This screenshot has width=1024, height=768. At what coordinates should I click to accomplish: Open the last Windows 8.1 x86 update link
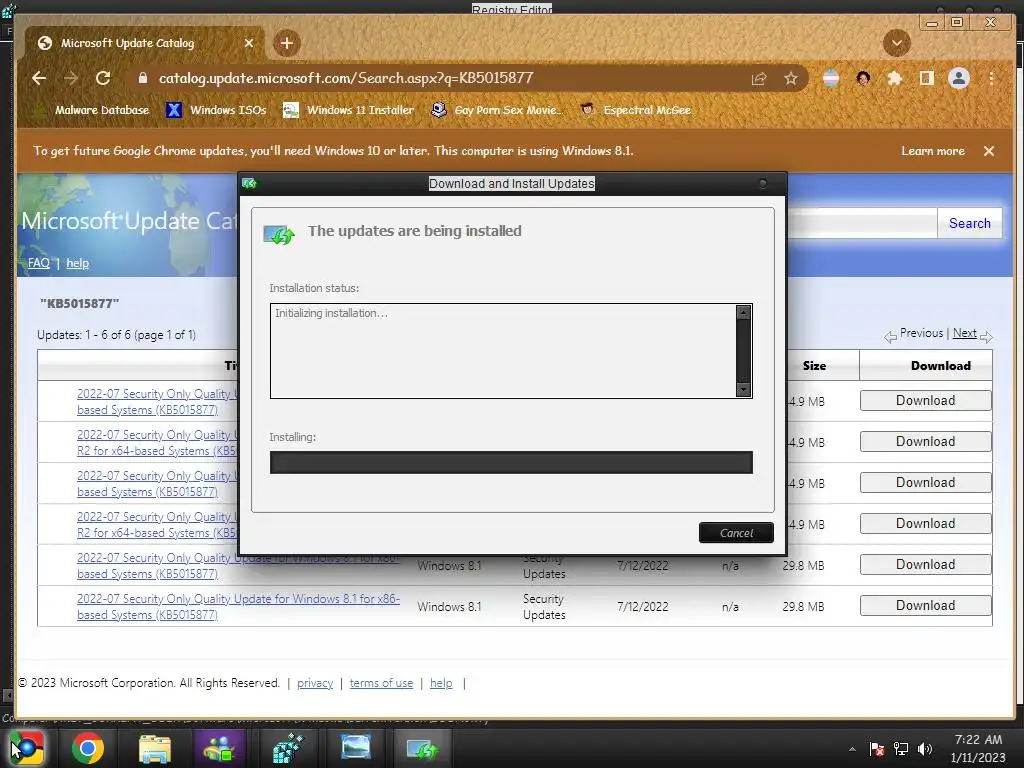tap(238, 607)
